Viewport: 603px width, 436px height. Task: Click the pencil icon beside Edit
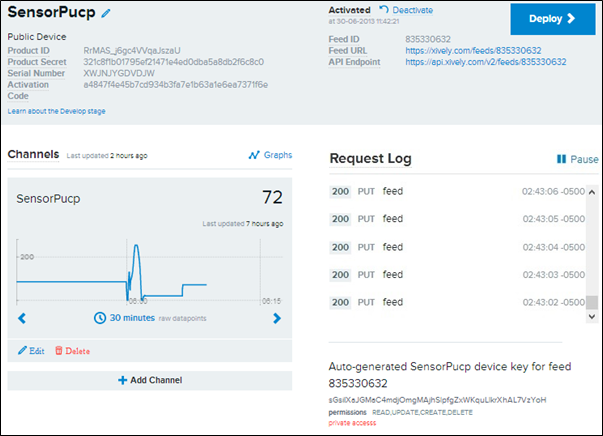(x=22, y=350)
